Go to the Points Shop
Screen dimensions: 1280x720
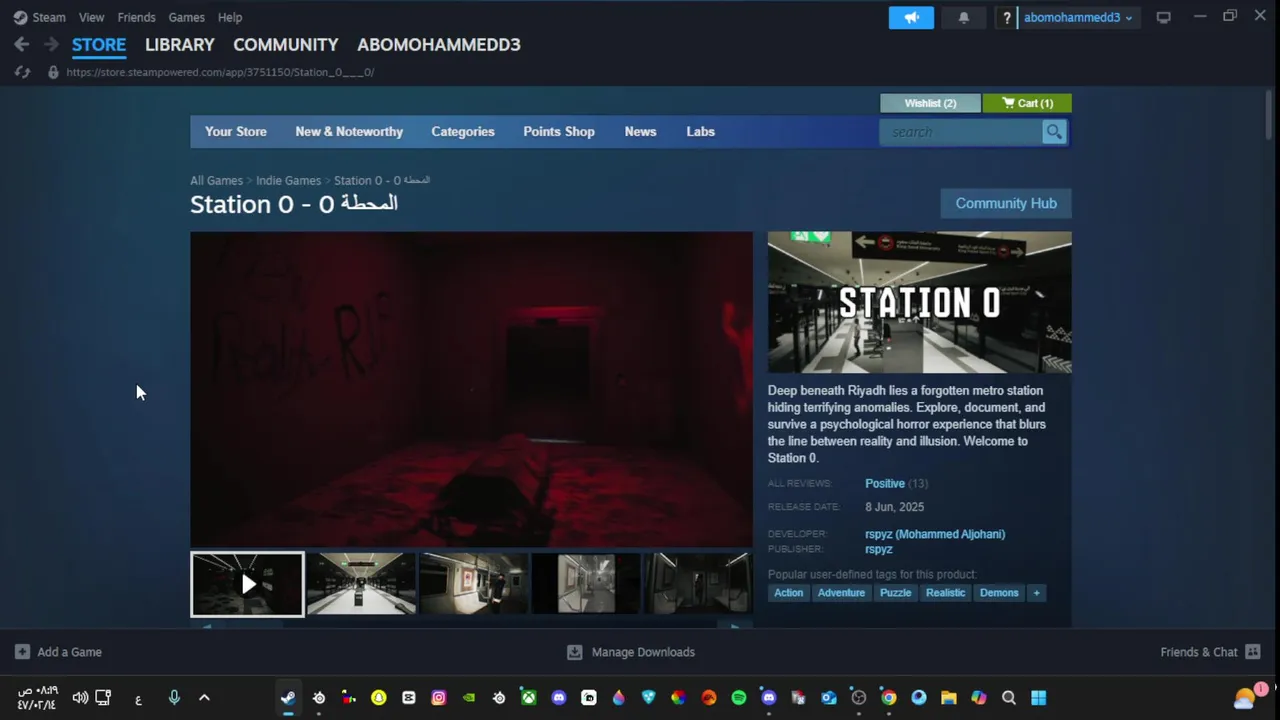(559, 132)
